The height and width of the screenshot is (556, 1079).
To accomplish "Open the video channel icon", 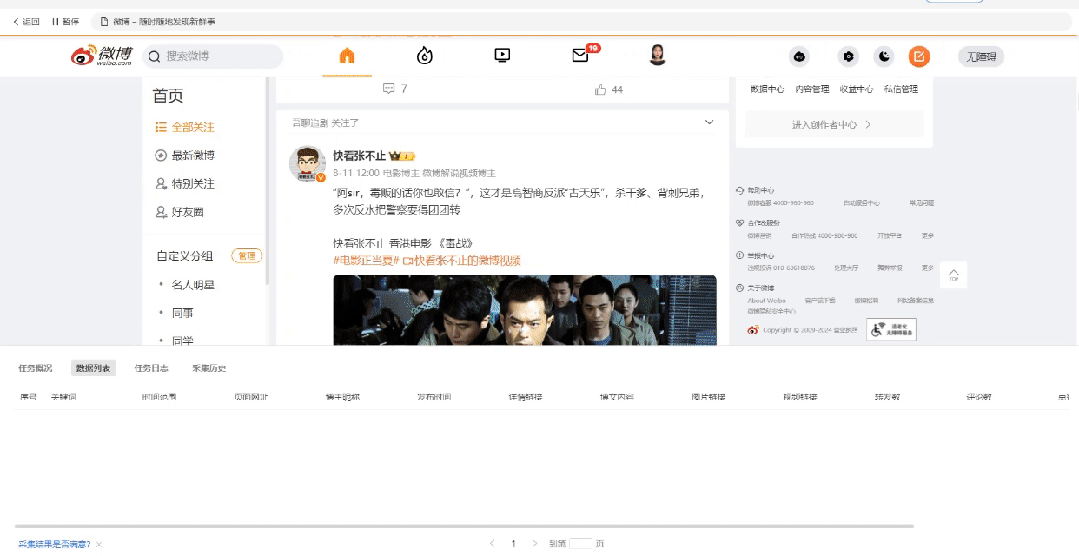I will (x=502, y=56).
